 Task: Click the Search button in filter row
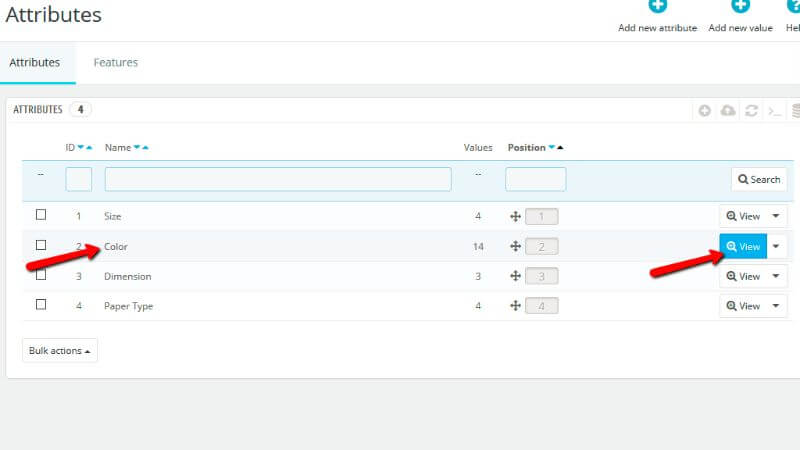759,180
